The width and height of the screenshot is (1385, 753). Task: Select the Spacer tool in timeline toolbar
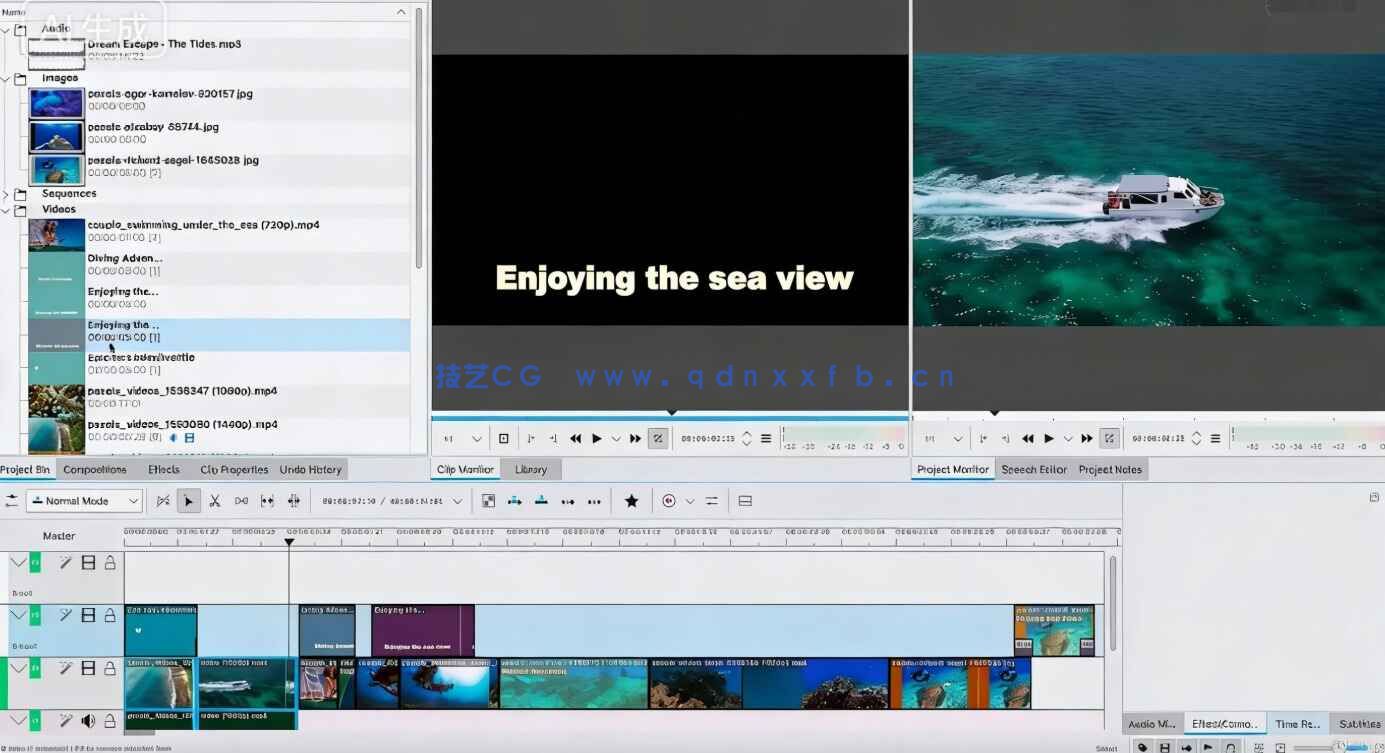[x=241, y=501]
